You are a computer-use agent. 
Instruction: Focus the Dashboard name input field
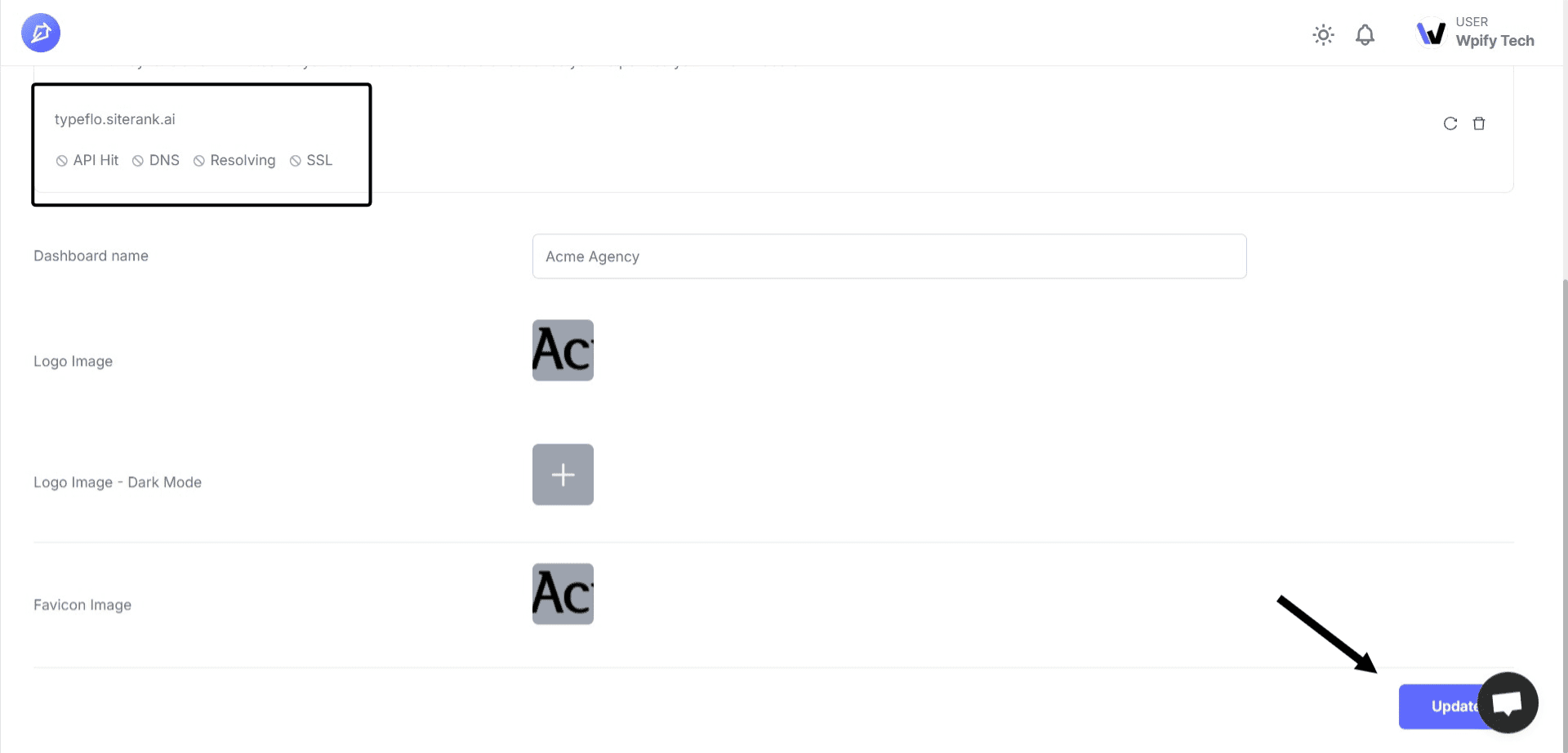coord(889,256)
